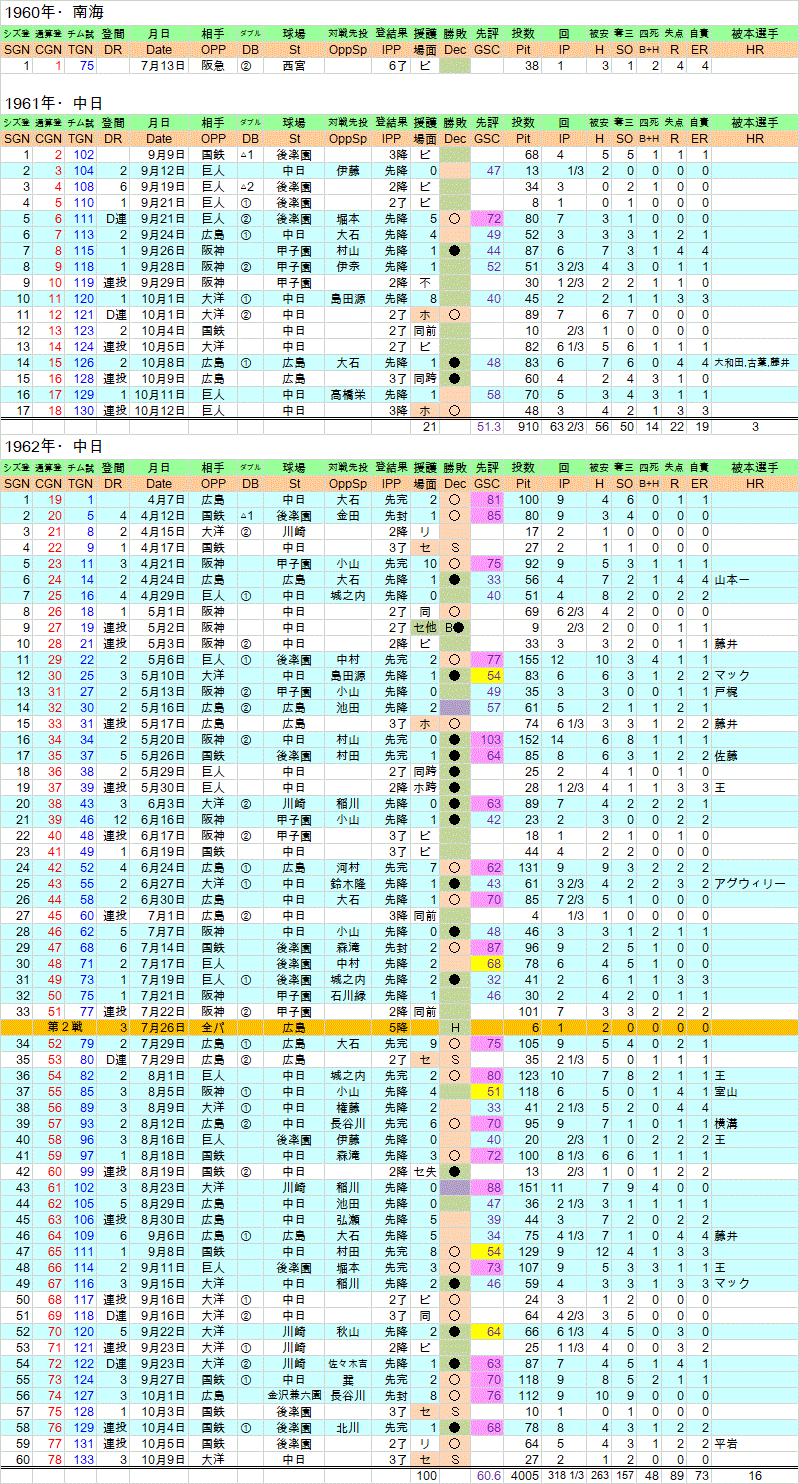
Task: Click the home run cell "佐藤"
Action: click(x=726, y=755)
